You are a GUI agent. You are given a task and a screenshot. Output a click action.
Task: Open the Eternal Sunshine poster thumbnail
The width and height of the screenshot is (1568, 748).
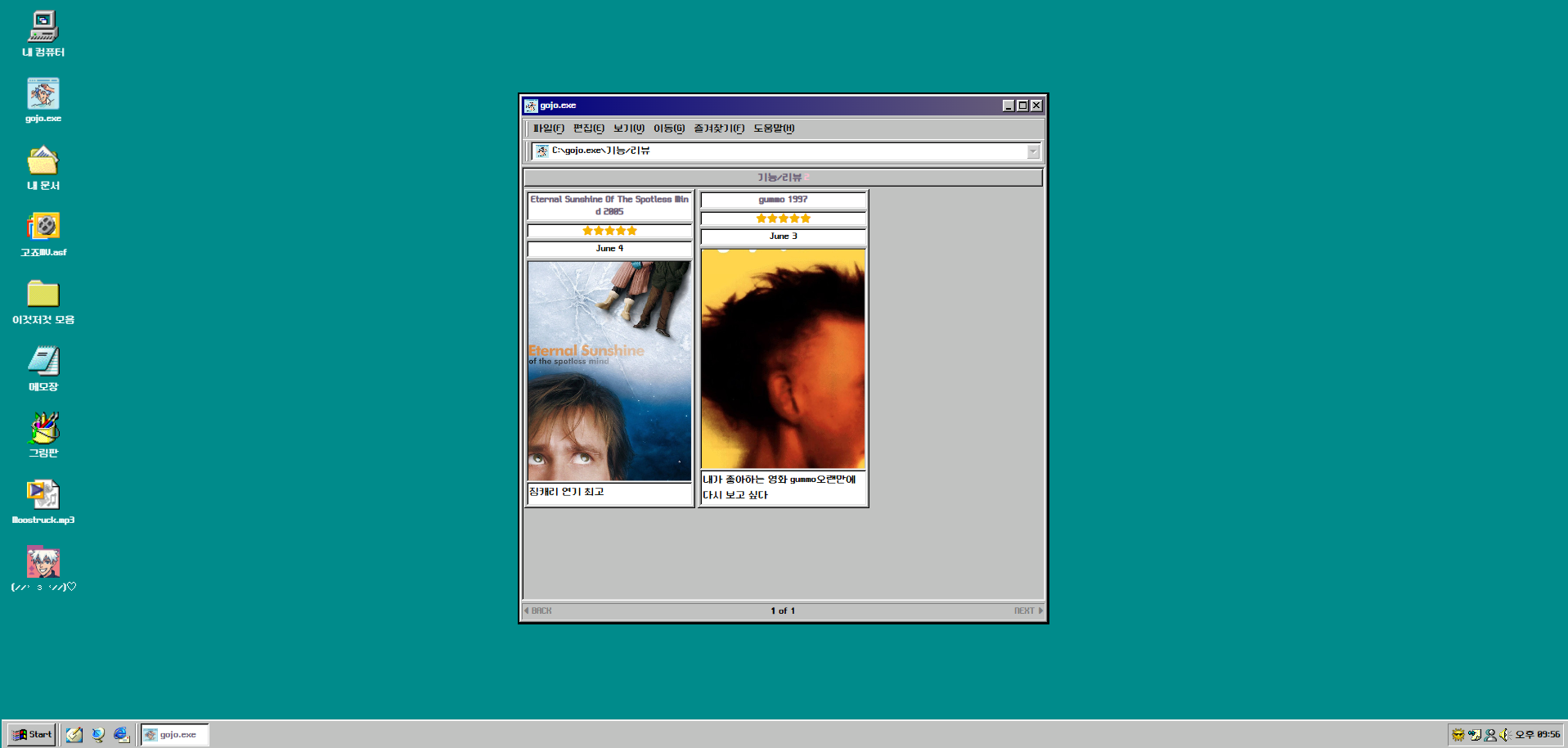(609, 371)
